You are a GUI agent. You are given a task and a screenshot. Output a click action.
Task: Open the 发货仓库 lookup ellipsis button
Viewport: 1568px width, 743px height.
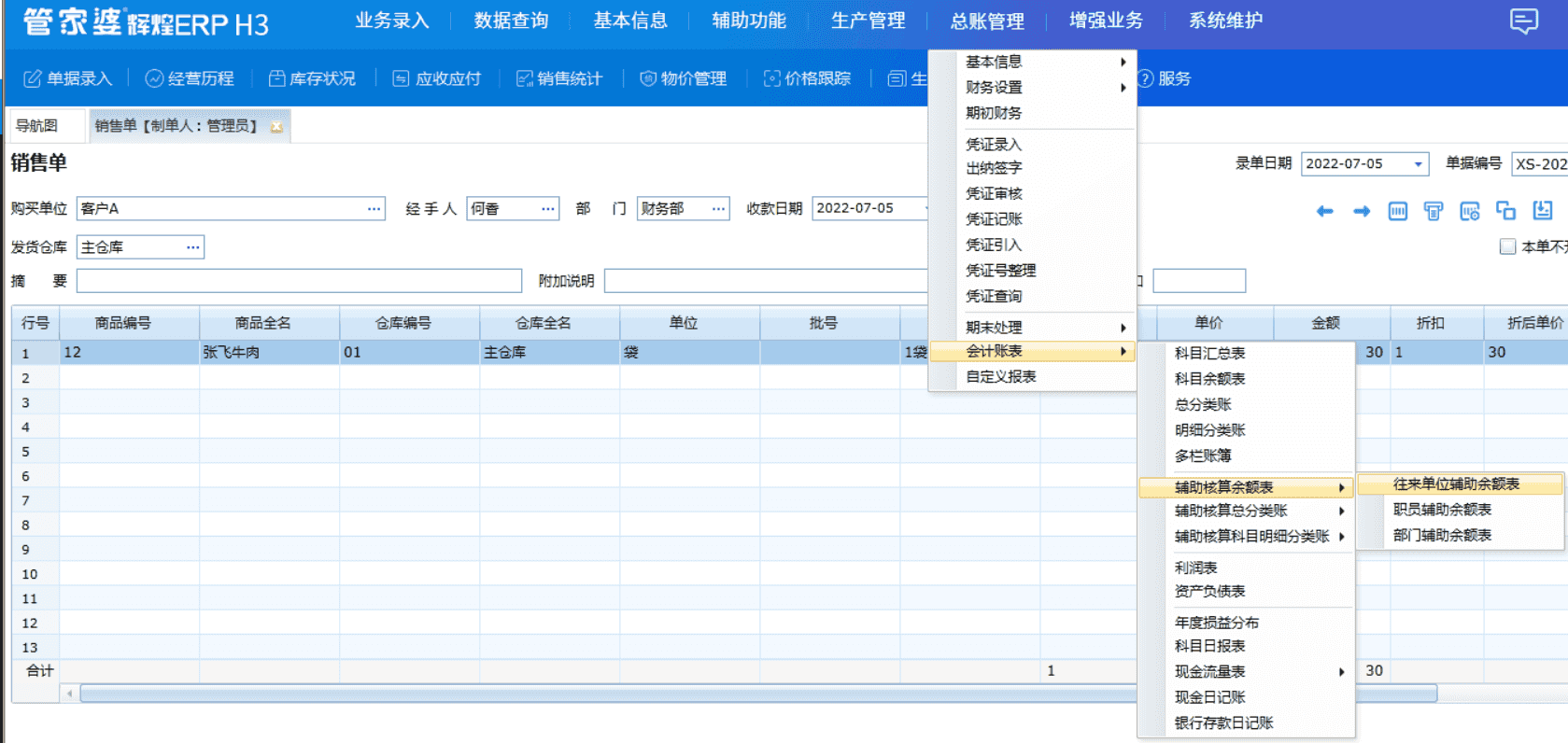click(x=192, y=247)
